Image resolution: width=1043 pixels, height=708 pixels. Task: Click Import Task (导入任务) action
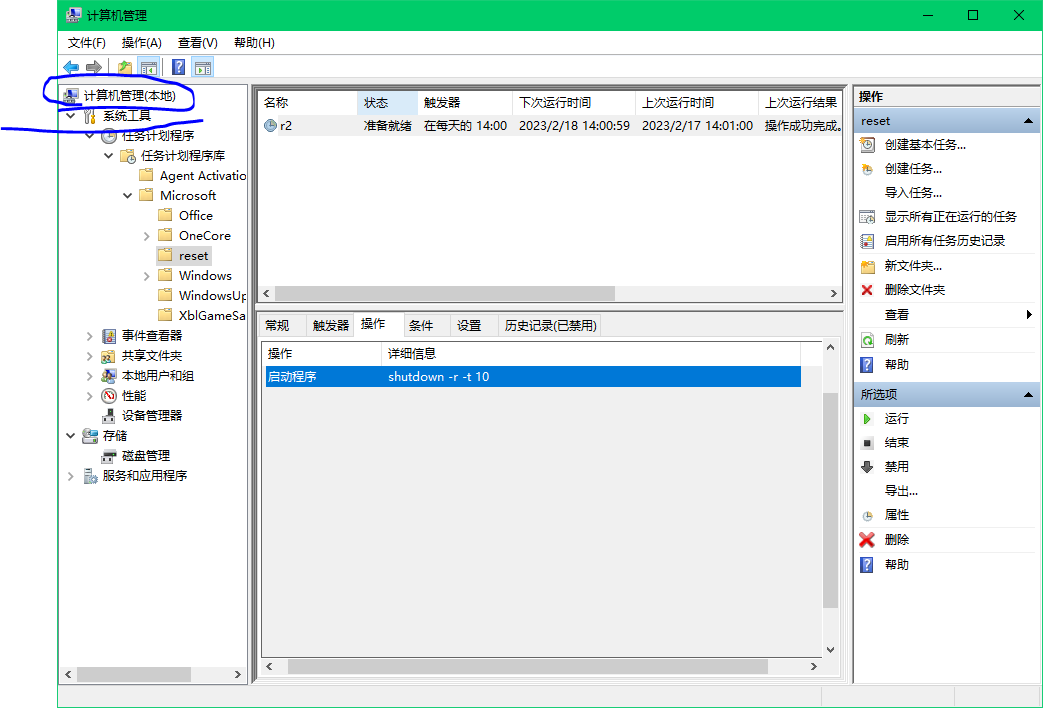(x=913, y=193)
